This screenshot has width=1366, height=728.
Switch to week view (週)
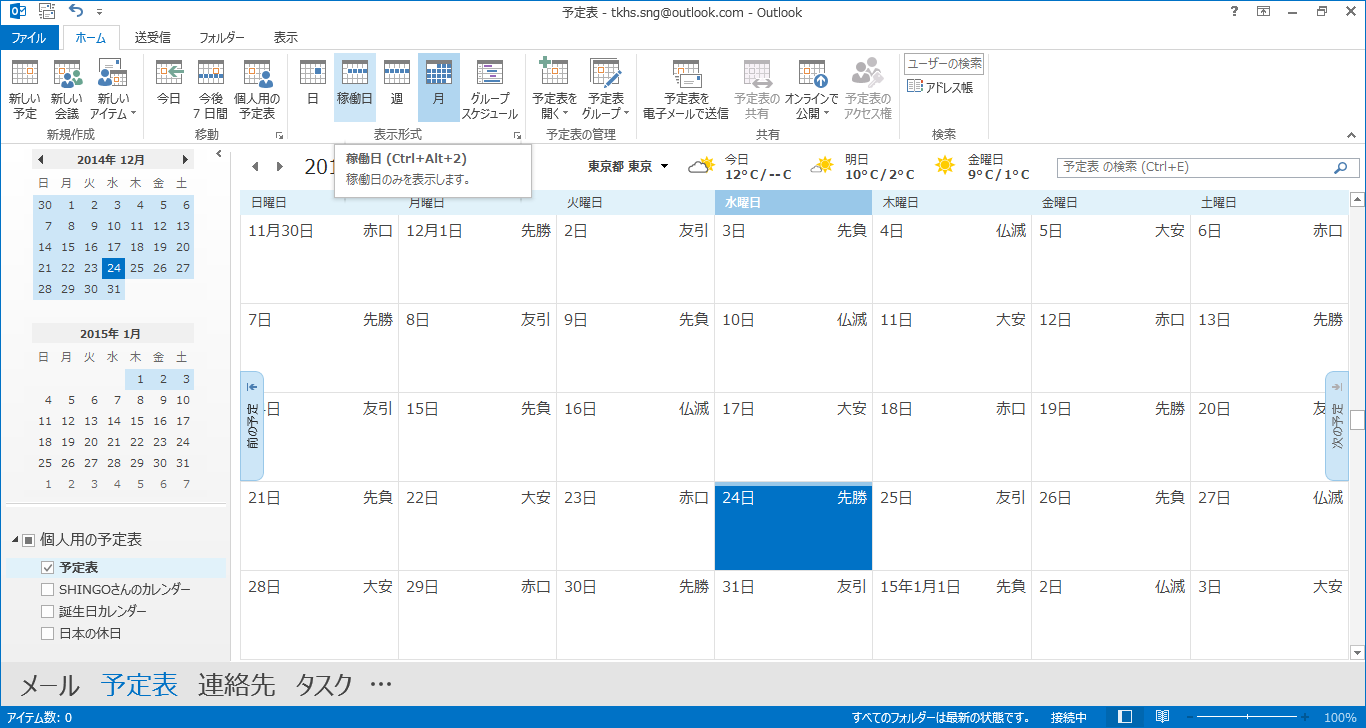[x=397, y=89]
